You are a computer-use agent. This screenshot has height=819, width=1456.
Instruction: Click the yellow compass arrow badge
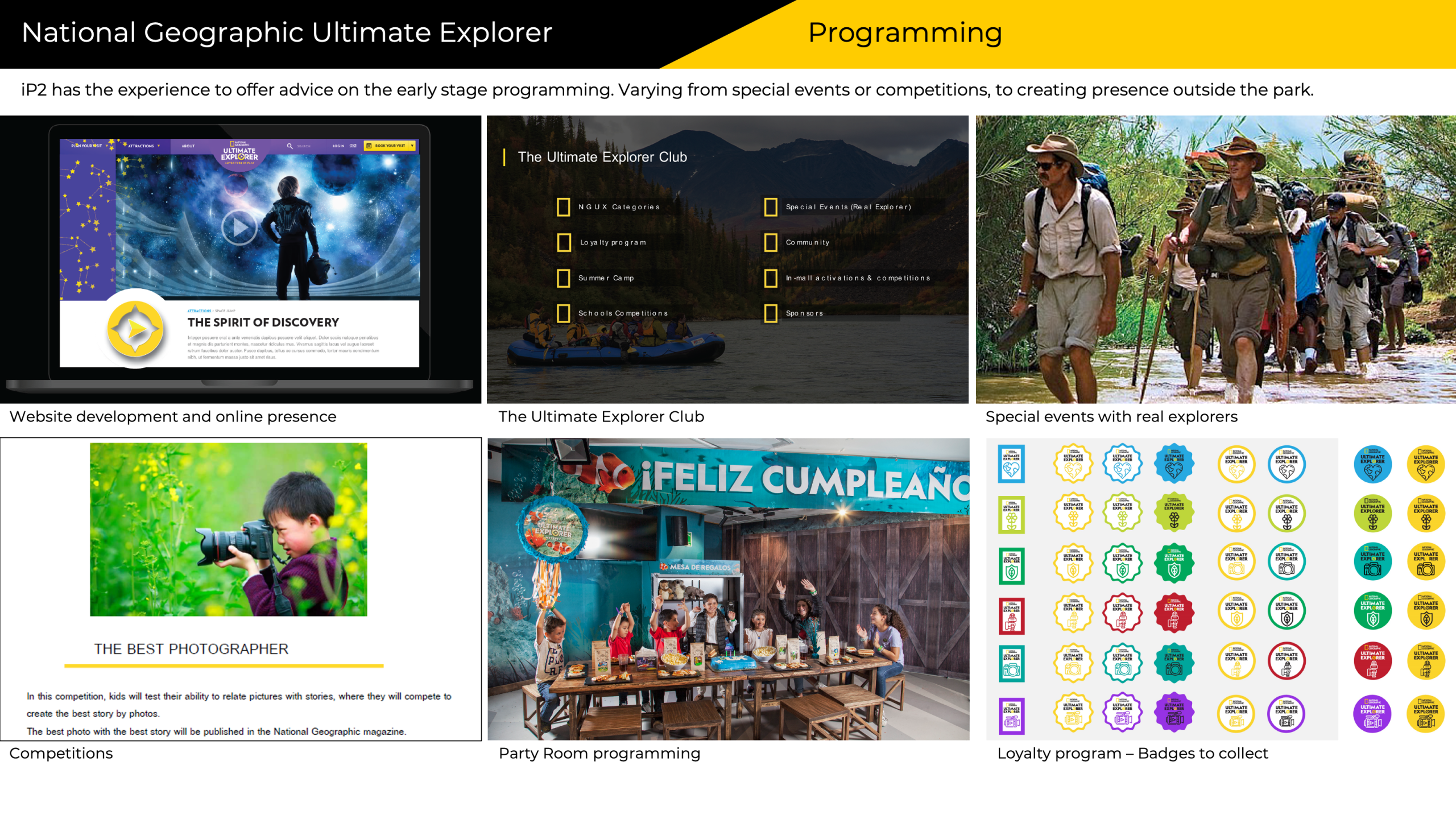pyautogui.click(x=135, y=329)
